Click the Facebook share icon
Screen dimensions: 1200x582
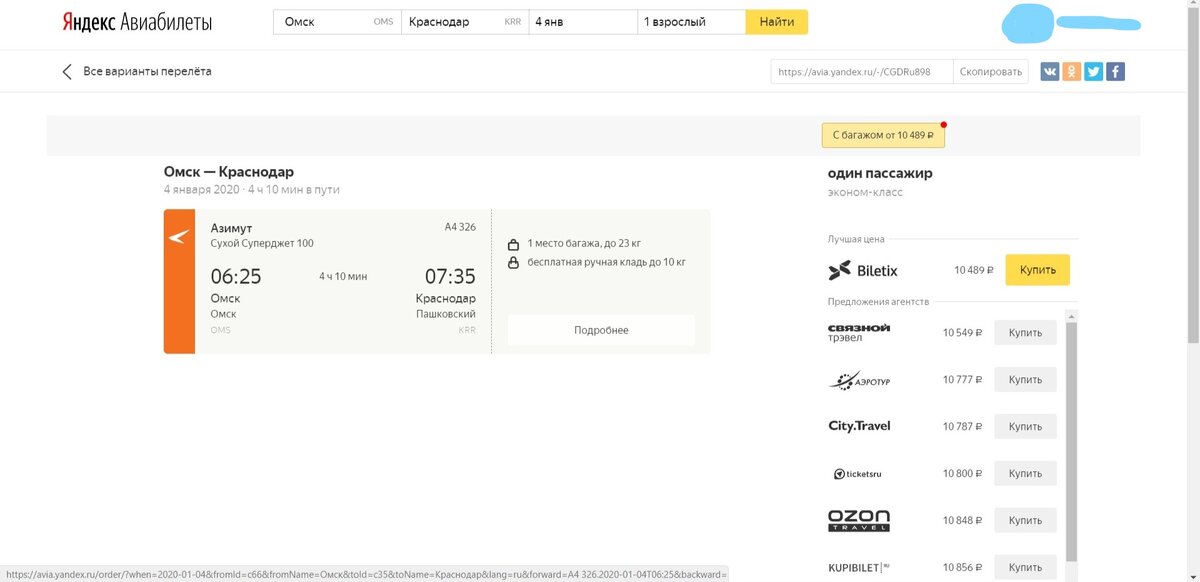click(x=1115, y=70)
